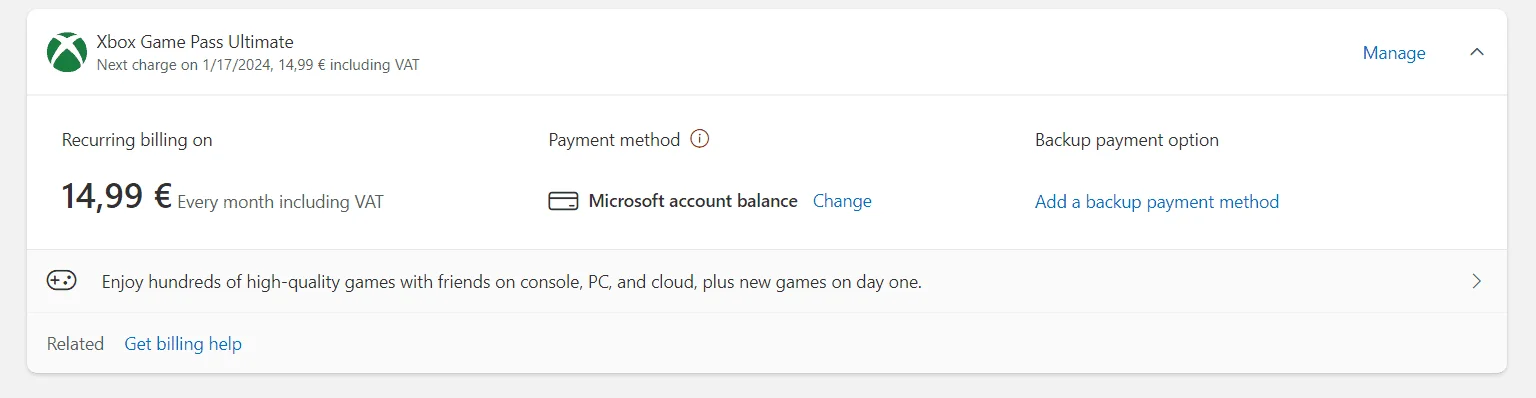Click the Microsoft account balance label

(x=693, y=201)
